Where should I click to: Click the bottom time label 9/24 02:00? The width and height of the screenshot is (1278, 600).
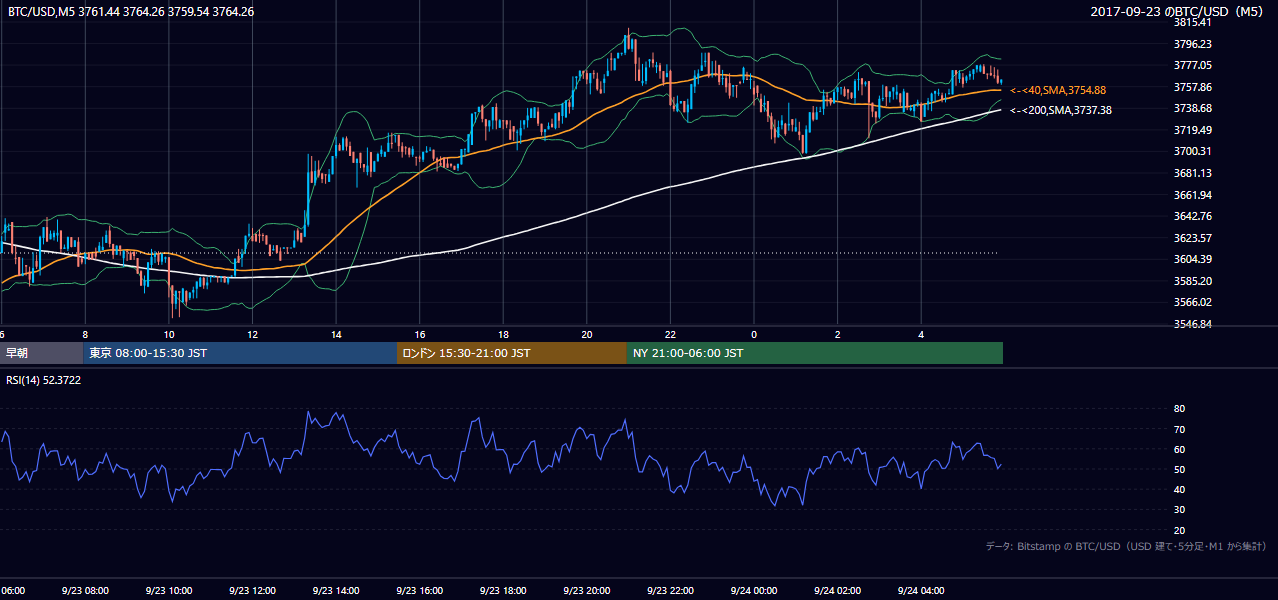(x=837, y=591)
